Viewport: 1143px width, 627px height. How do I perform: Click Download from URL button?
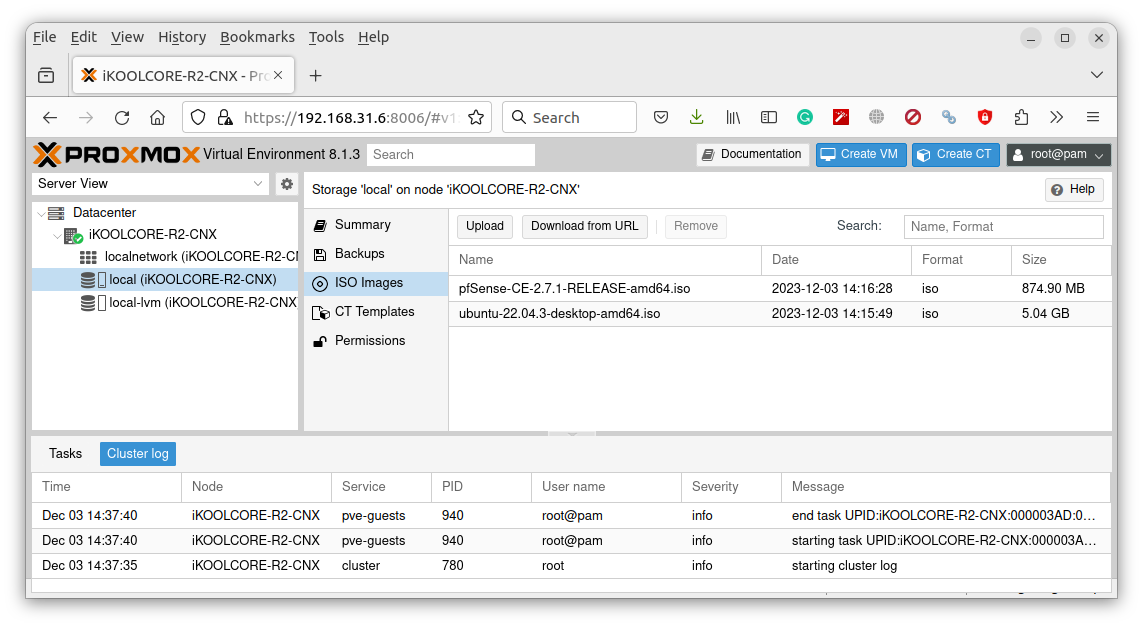585,226
